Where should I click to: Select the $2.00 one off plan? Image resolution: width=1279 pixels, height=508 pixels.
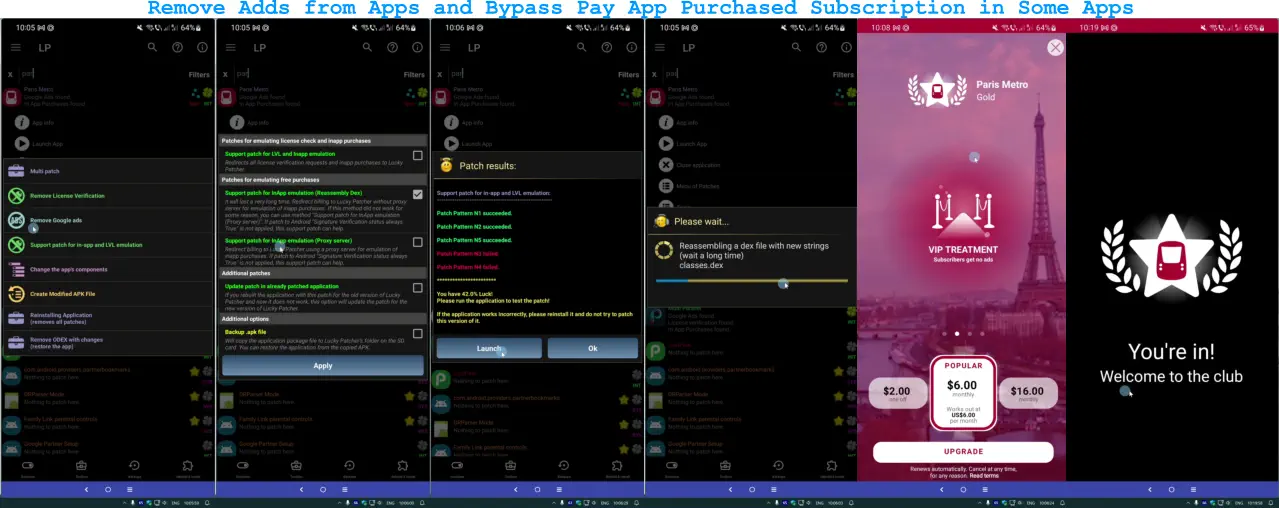(x=896, y=393)
